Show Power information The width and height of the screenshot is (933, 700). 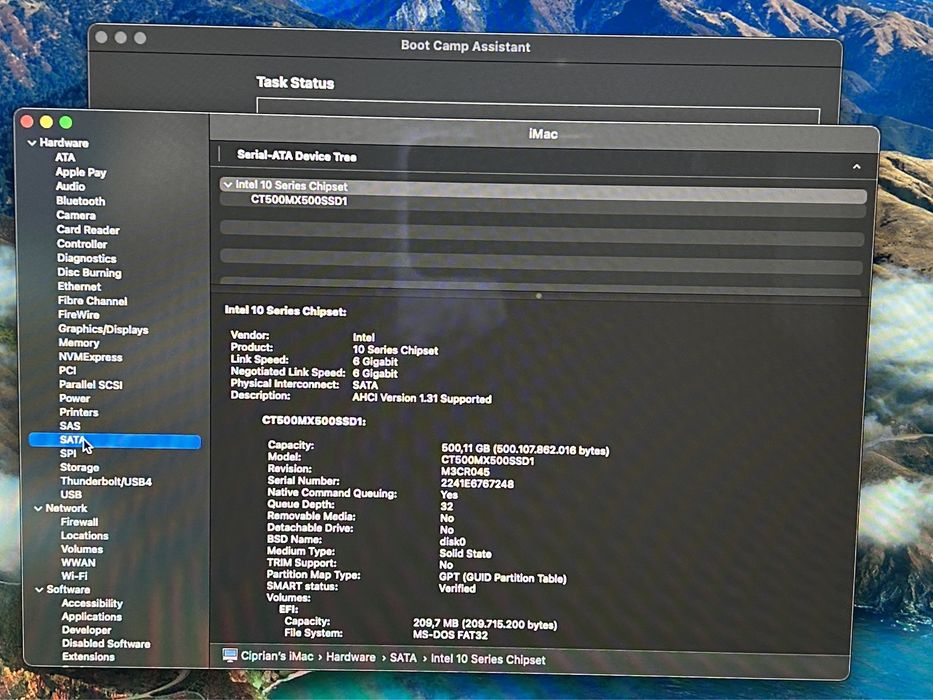pyautogui.click(x=74, y=399)
